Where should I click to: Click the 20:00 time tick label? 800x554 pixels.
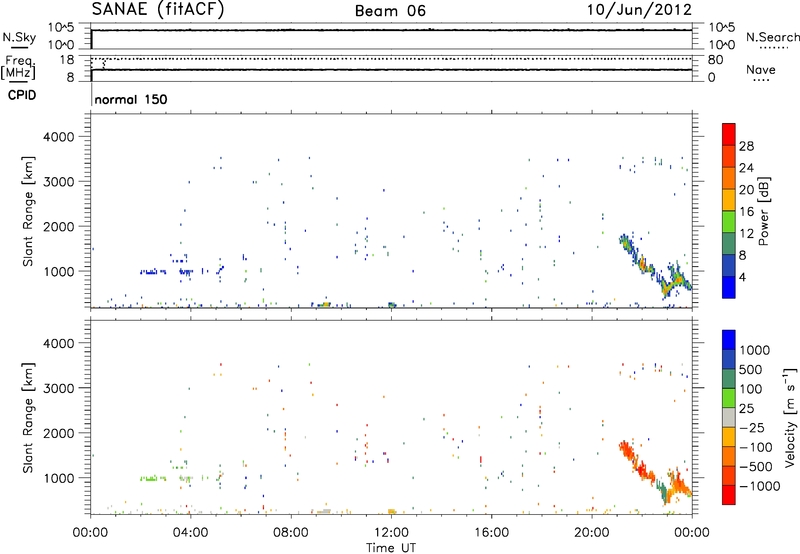(x=591, y=533)
